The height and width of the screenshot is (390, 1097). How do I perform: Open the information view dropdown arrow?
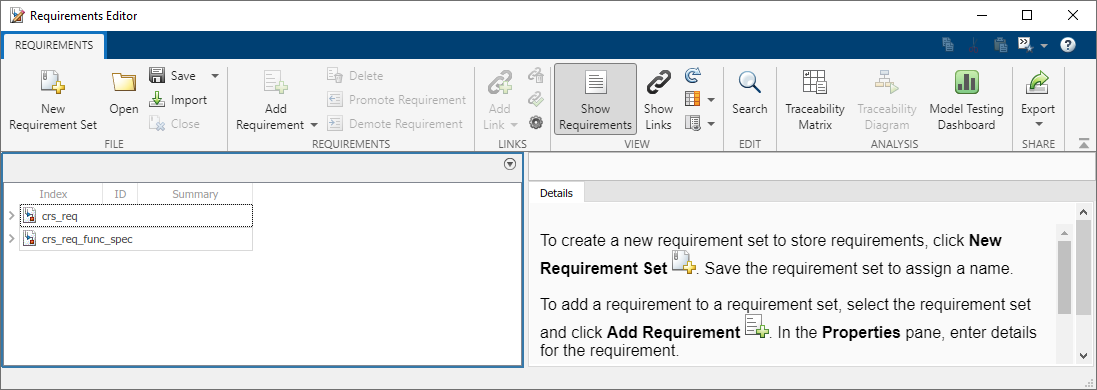coord(712,124)
